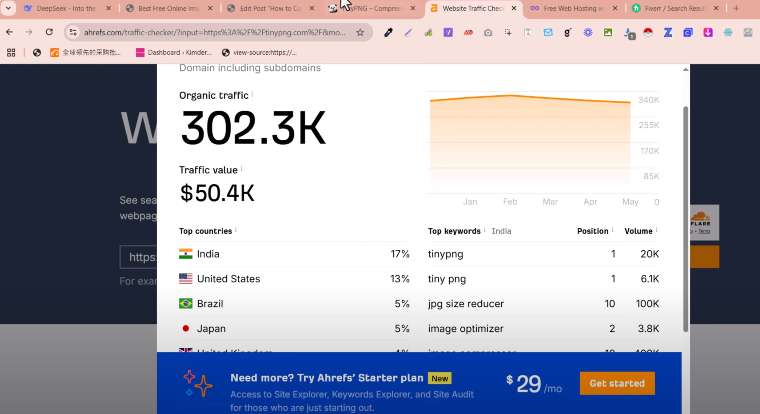Close the Free Web Hosting tab

tap(615, 8)
